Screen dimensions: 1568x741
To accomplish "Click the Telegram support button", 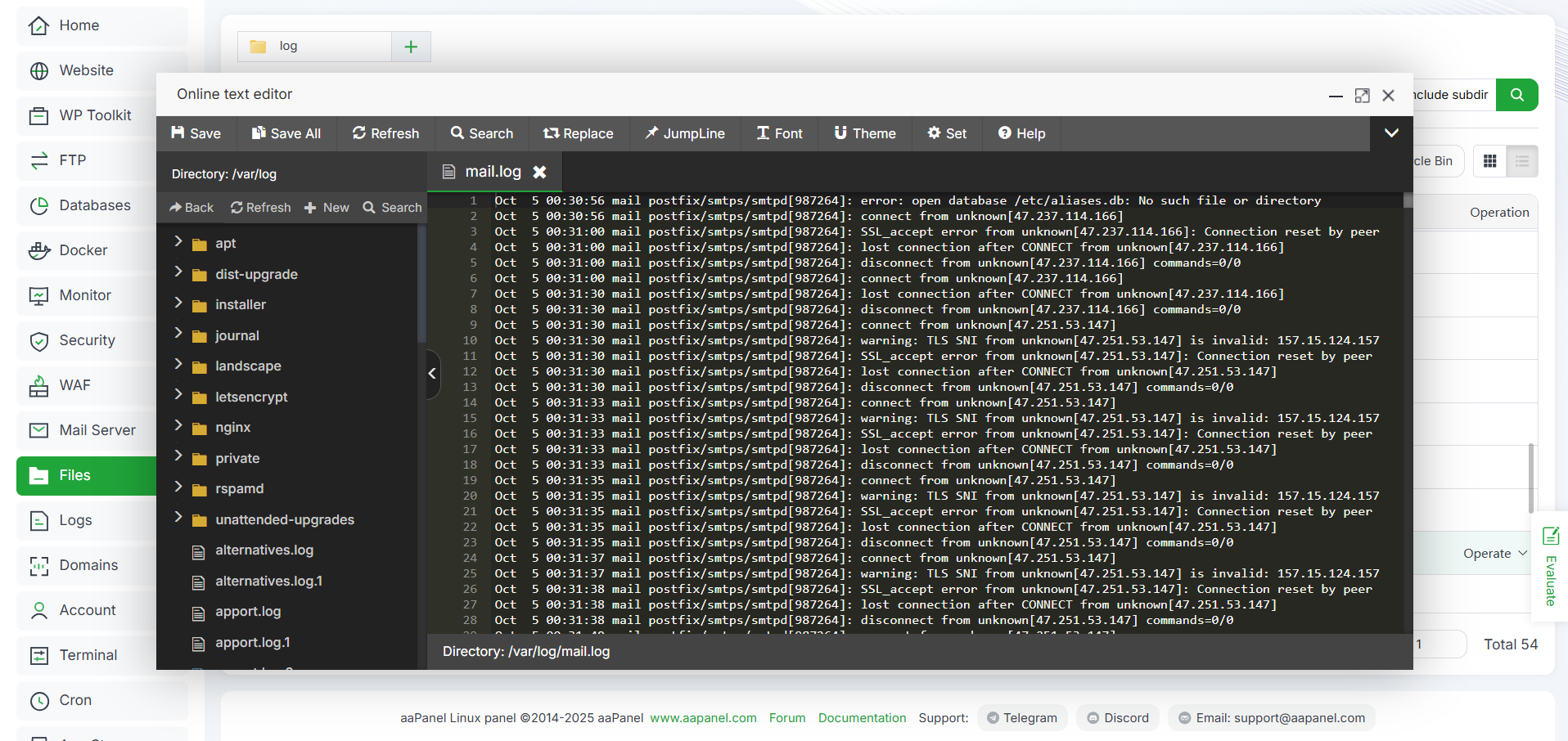I will coord(1022,718).
